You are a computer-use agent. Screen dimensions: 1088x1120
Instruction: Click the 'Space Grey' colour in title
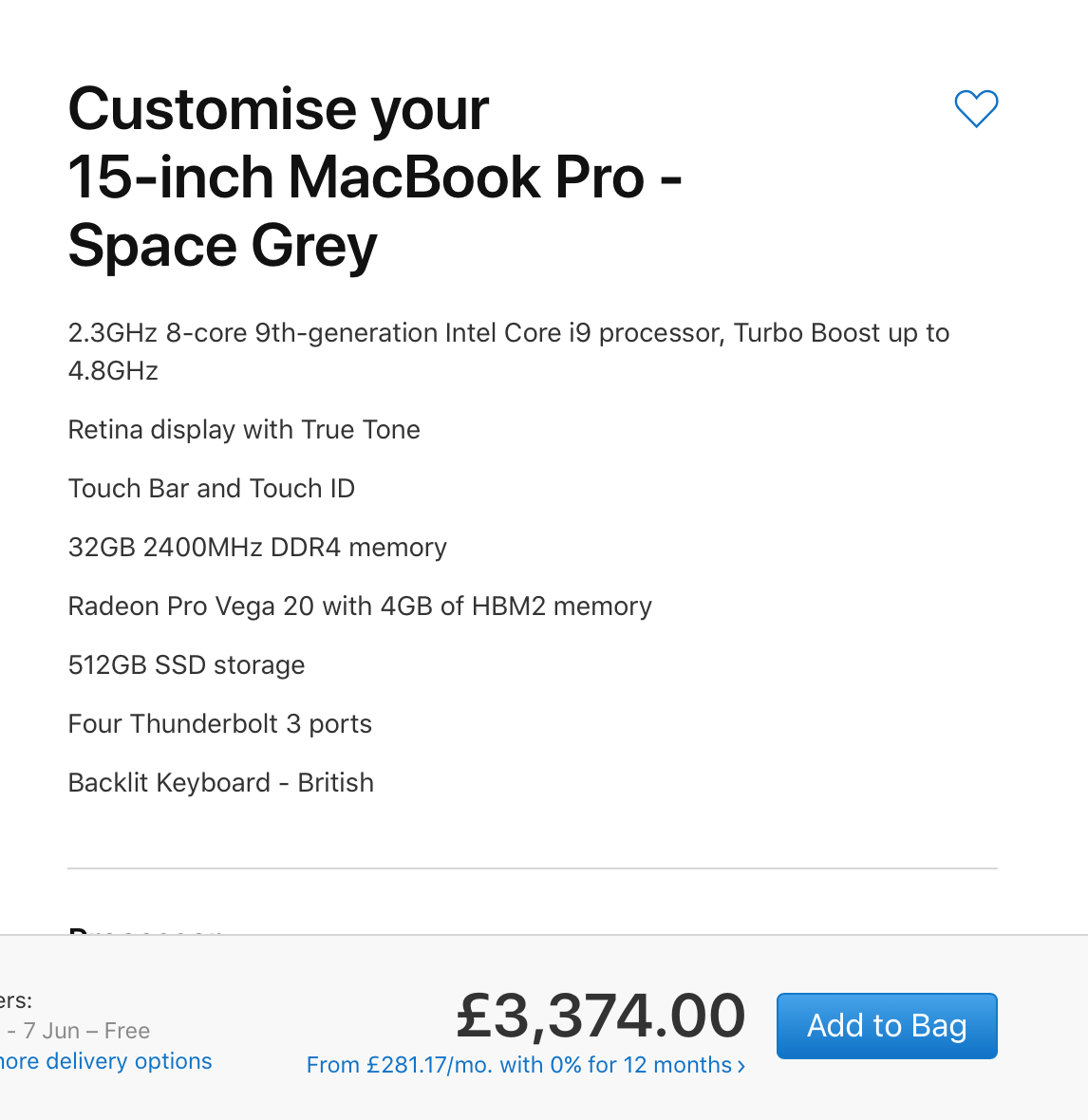point(223,247)
